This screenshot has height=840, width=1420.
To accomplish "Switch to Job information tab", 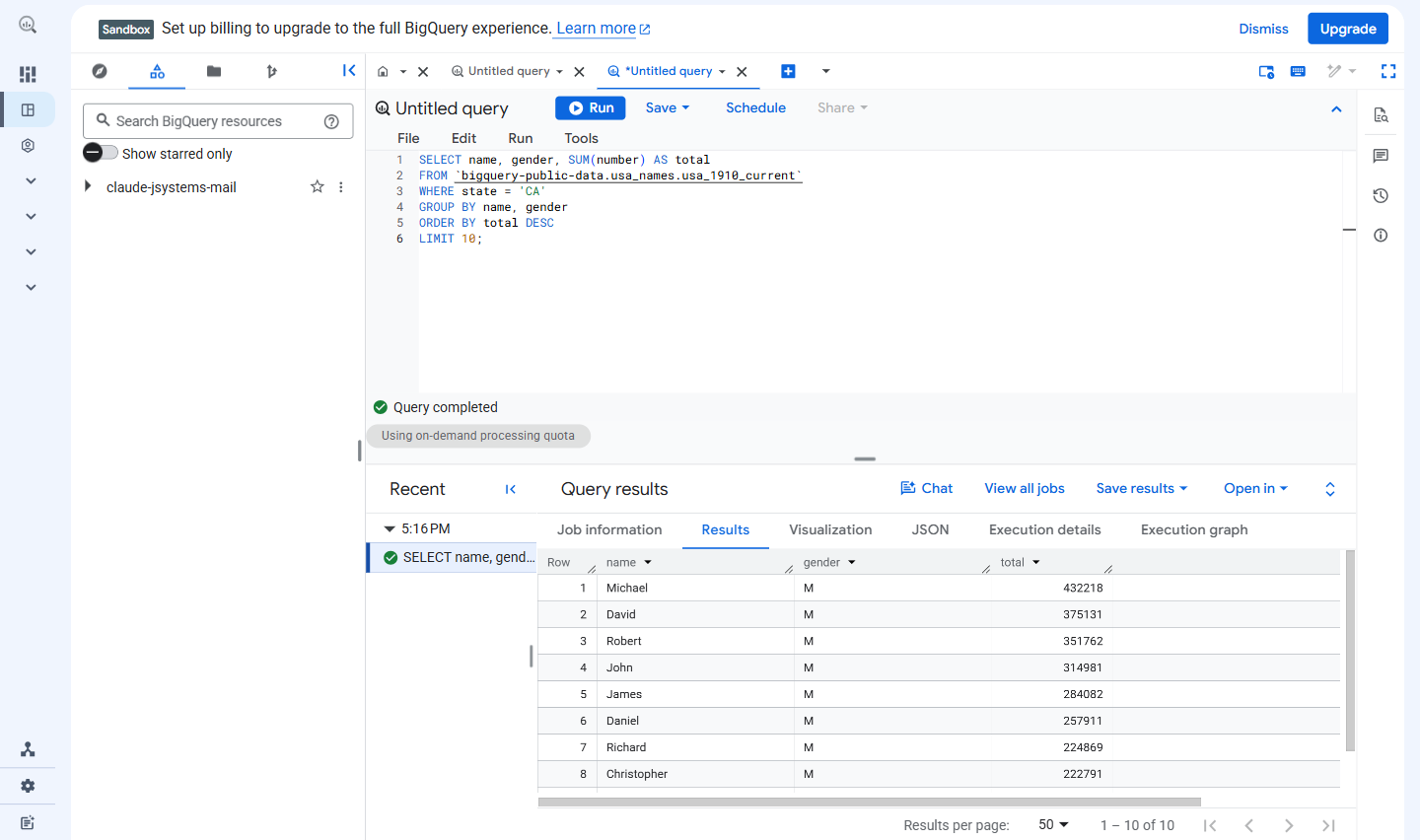I will click(609, 529).
